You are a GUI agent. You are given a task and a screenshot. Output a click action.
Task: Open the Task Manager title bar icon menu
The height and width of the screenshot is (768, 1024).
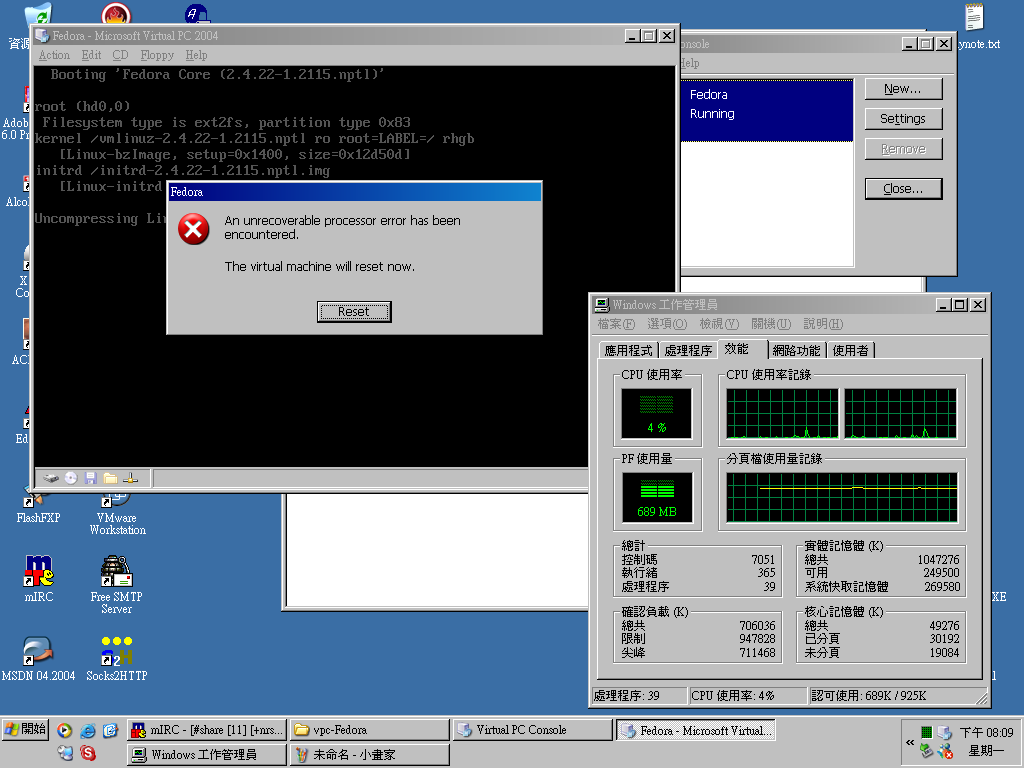click(x=601, y=304)
